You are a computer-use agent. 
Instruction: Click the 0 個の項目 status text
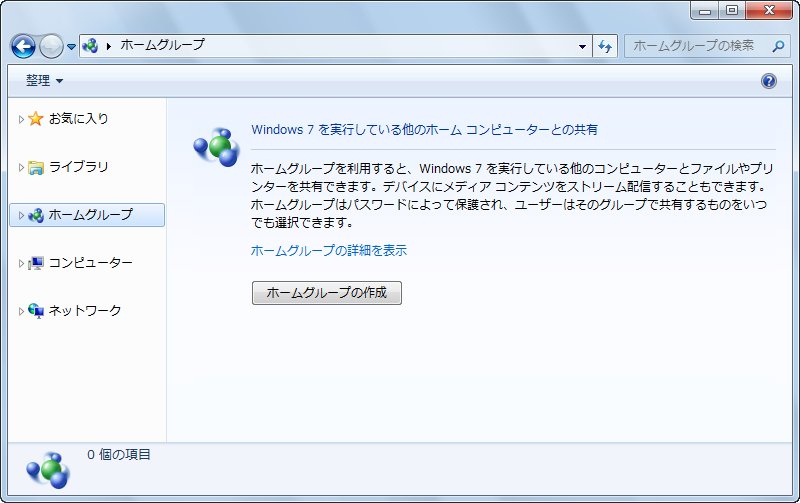pyautogui.click(x=118, y=455)
